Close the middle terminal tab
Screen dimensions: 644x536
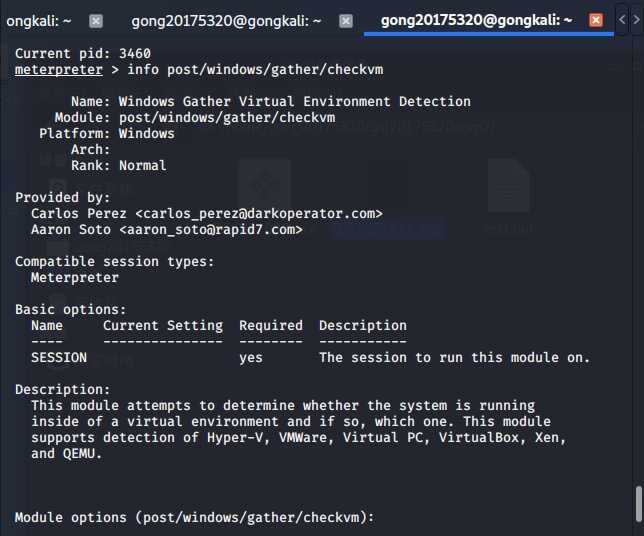(x=345, y=20)
